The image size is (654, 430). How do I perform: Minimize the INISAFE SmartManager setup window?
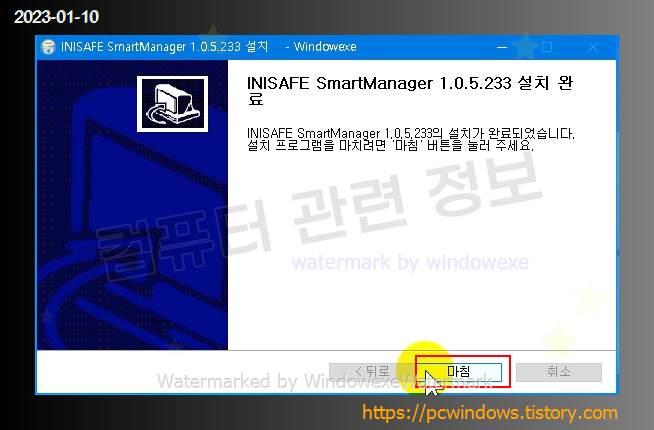click(x=502, y=47)
